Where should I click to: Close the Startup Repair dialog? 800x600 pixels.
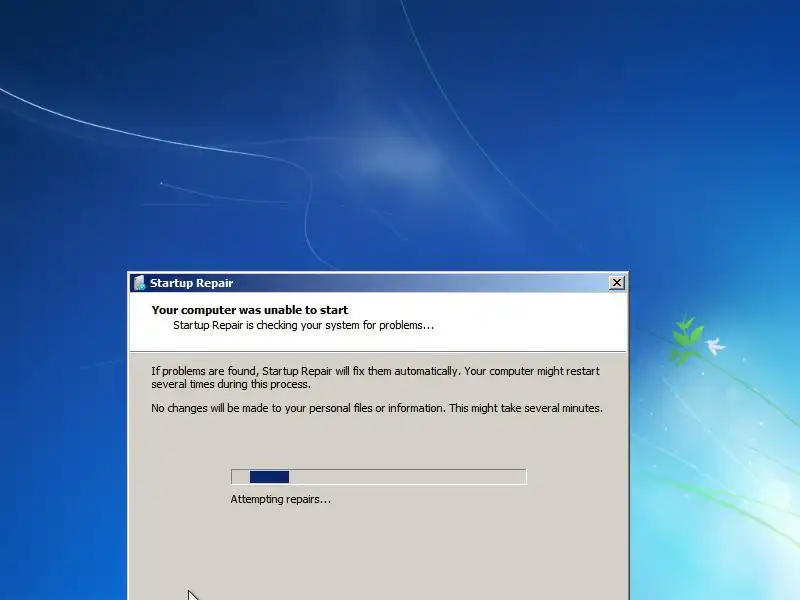coord(616,283)
